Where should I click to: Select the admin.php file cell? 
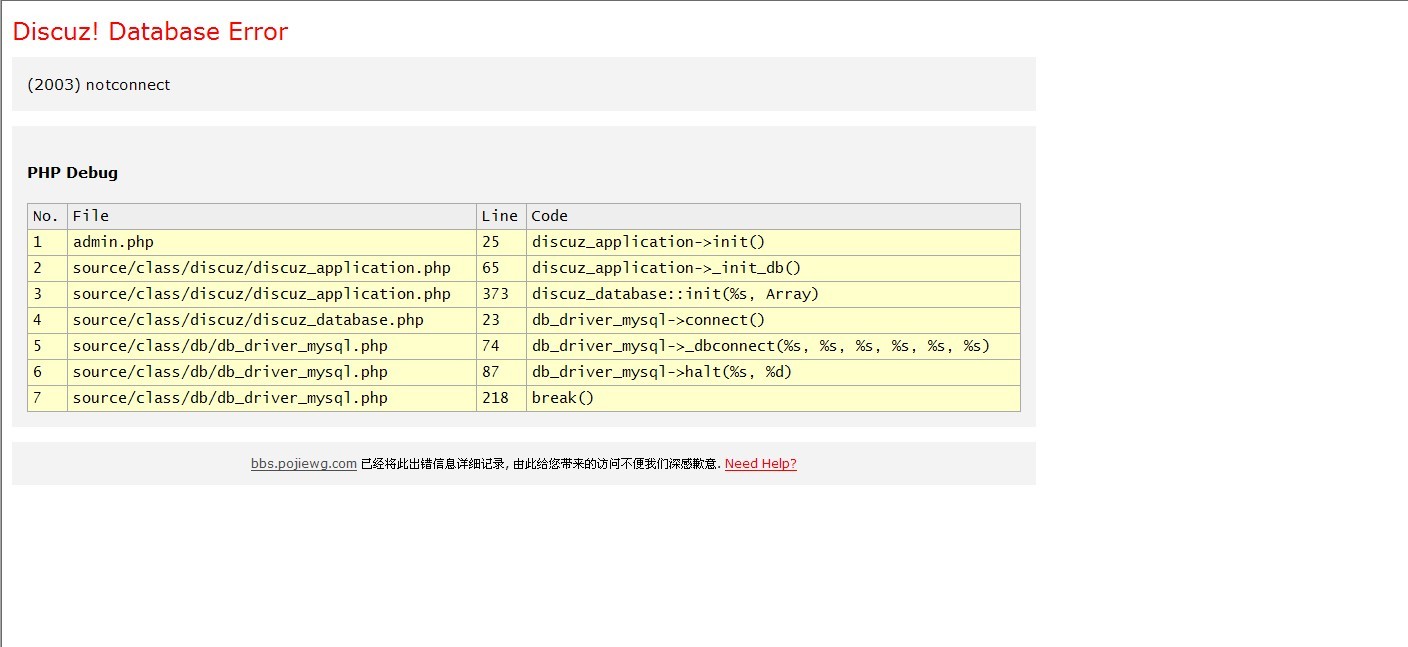pyautogui.click(x=113, y=242)
